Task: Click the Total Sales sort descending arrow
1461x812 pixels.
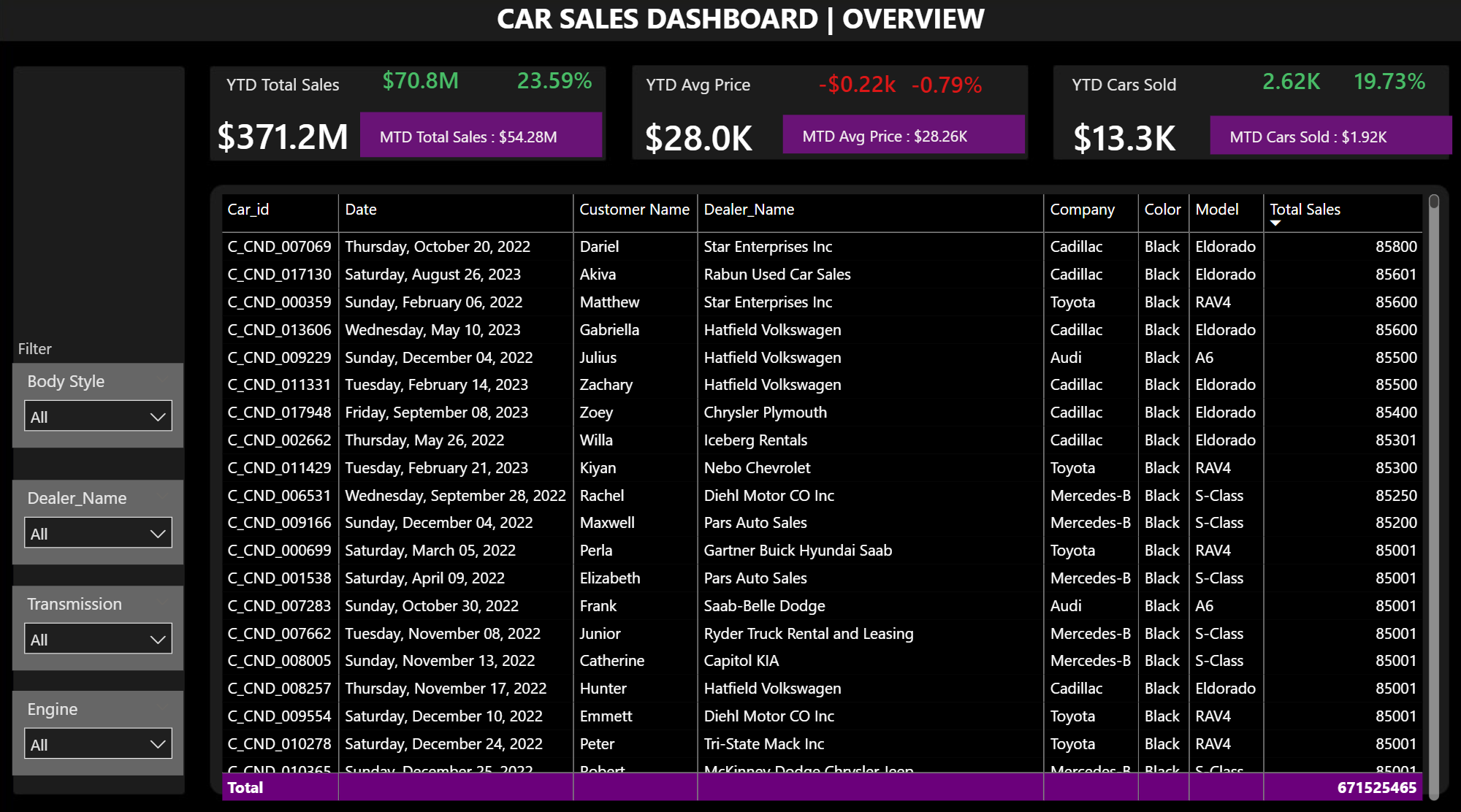Action: (1275, 223)
